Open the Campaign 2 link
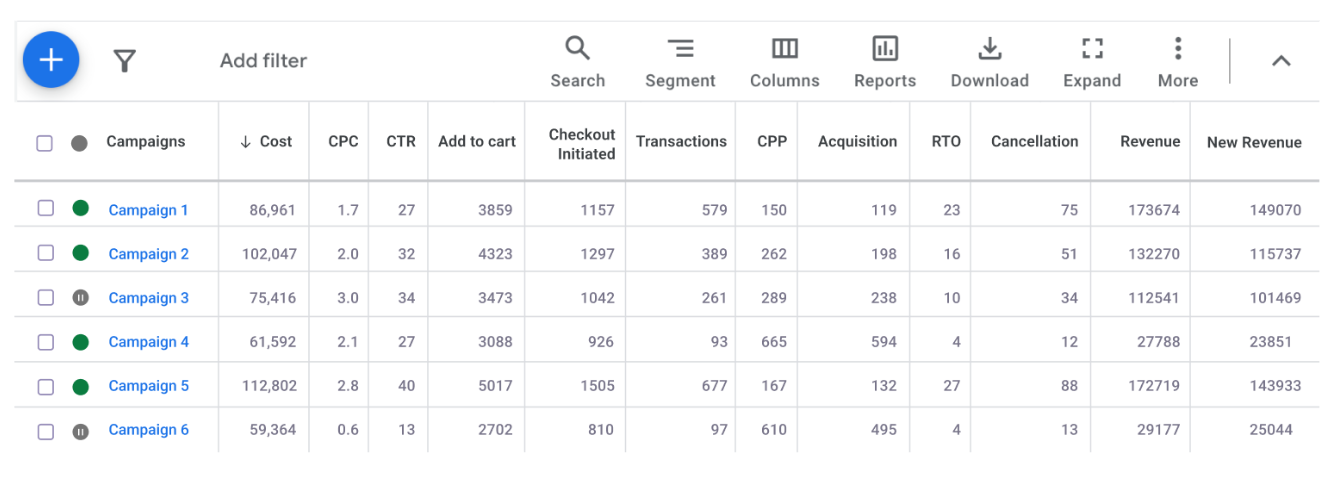Viewport: 1340px width, 499px height. 148,254
